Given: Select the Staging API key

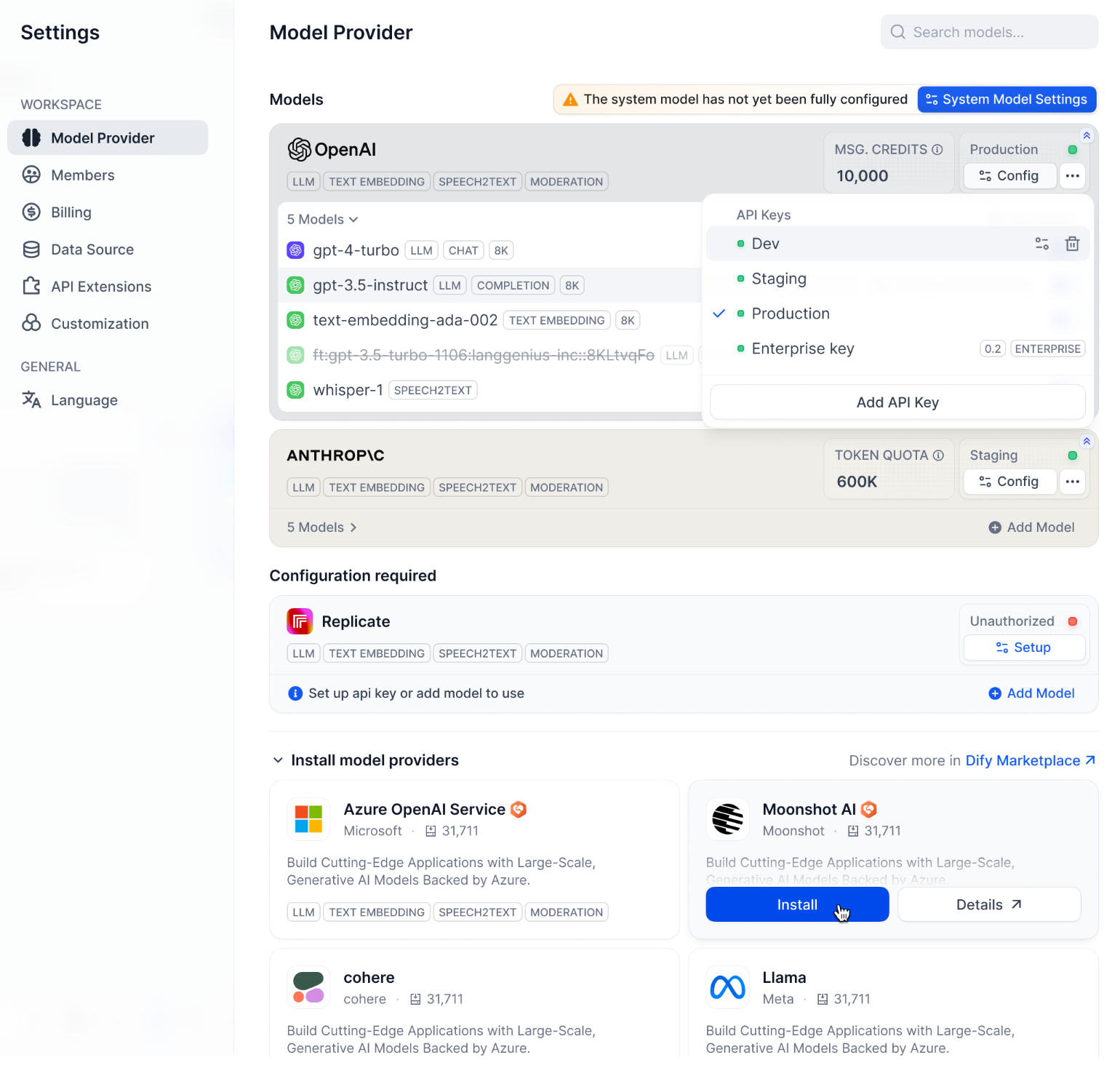Looking at the screenshot, I should point(779,279).
